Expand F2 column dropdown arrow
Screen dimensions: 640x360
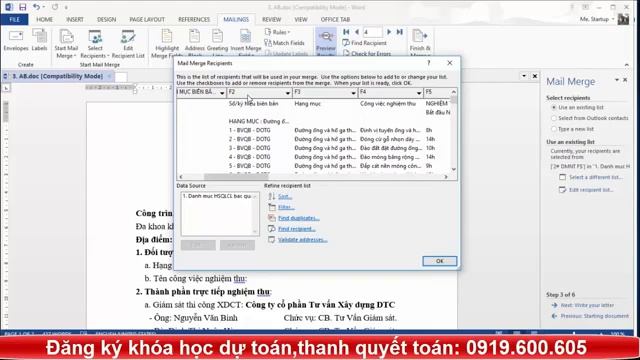pos(287,93)
